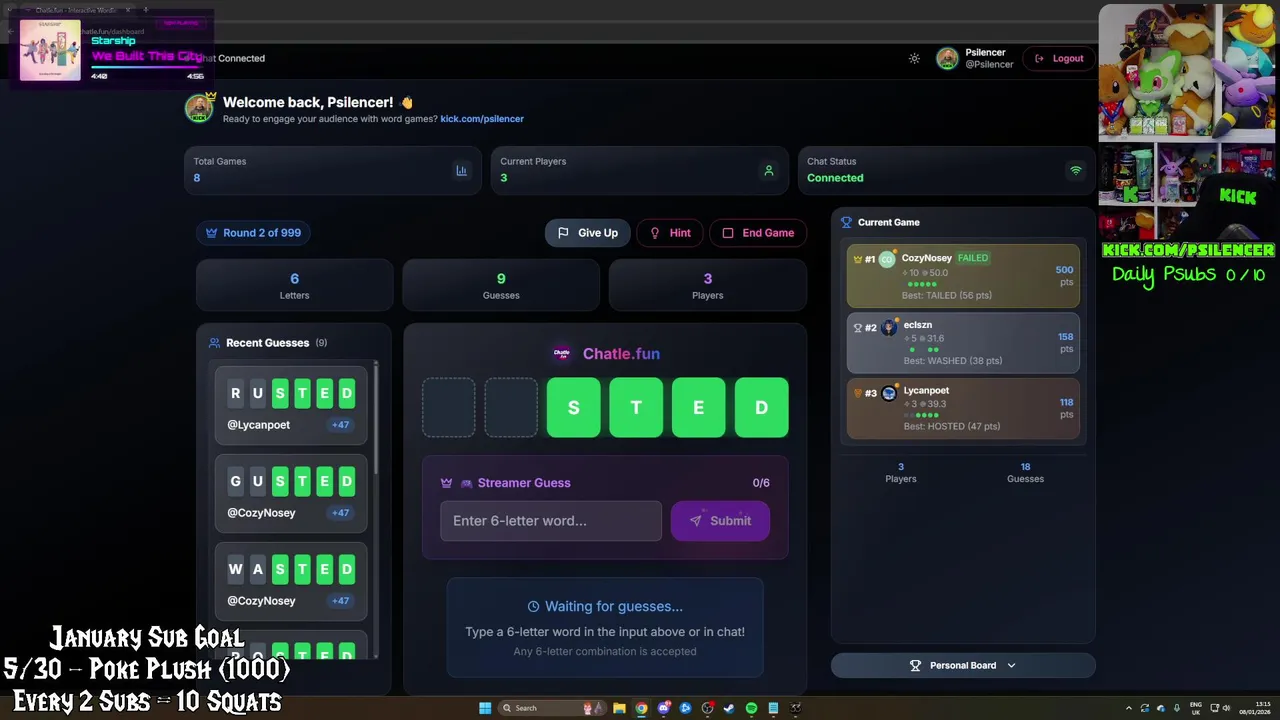Click the Chatle.fun logo icon
The height and width of the screenshot is (720, 1280).
(562, 353)
